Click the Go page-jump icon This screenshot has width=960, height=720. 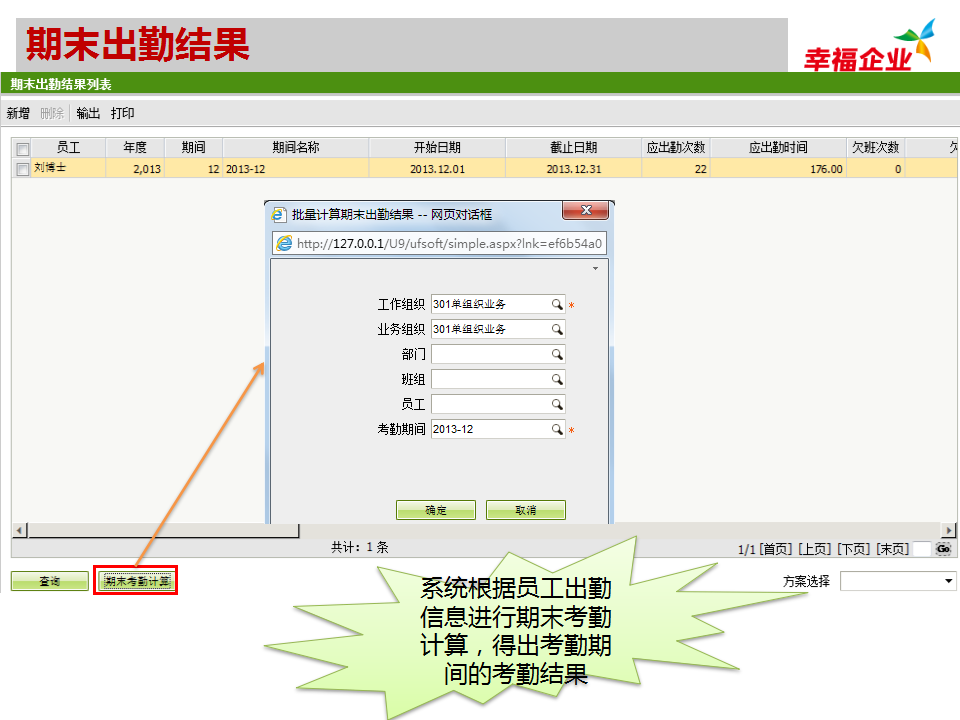coord(940,547)
